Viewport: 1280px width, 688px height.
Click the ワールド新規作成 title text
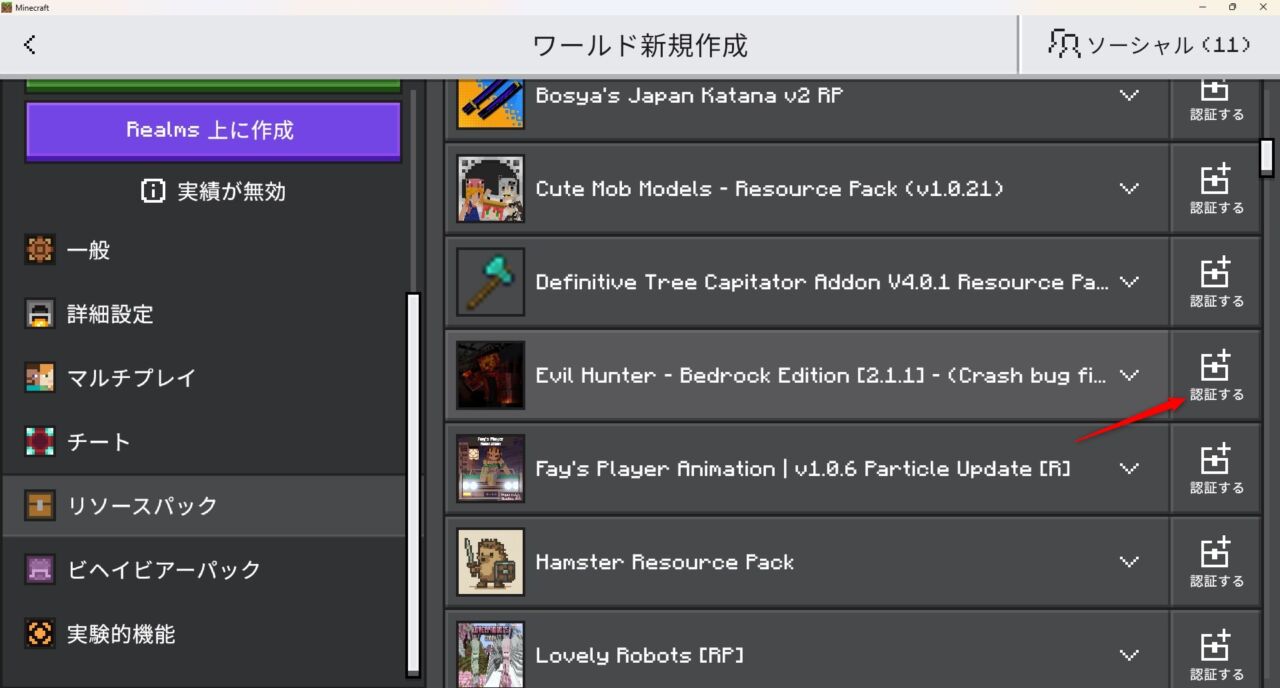pyautogui.click(x=640, y=45)
